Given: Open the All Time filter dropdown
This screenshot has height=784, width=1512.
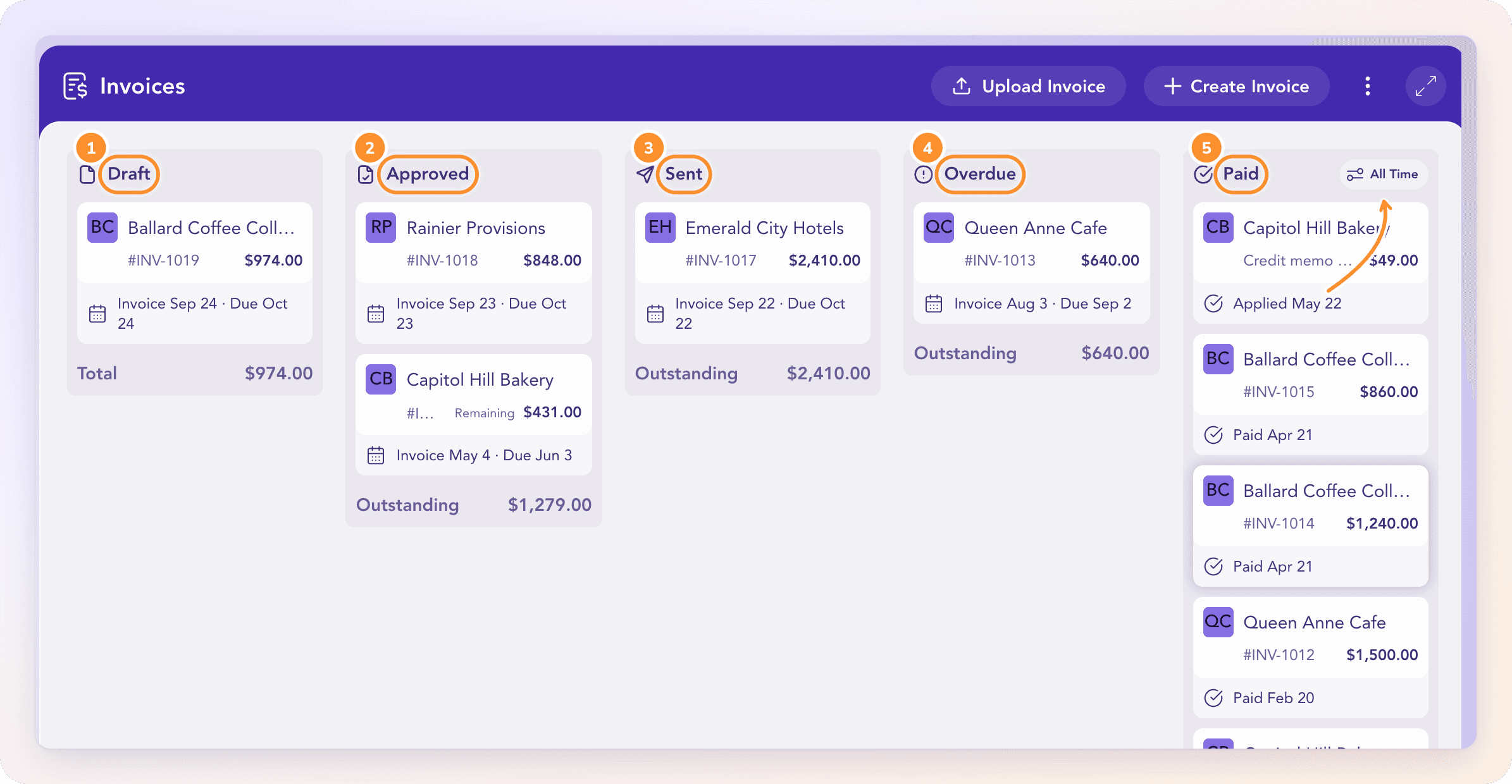Looking at the screenshot, I should pos(1383,175).
